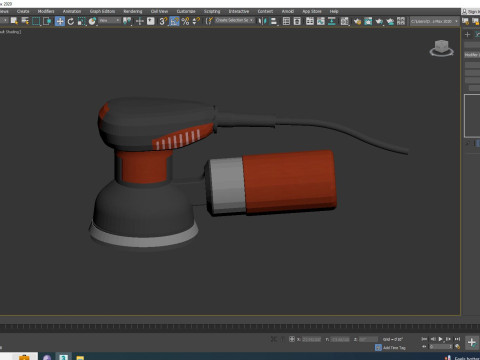Viewport: 480px width, 360px height.
Task: Toggle Window/Crossing selection mode
Action: coord(47,21)
